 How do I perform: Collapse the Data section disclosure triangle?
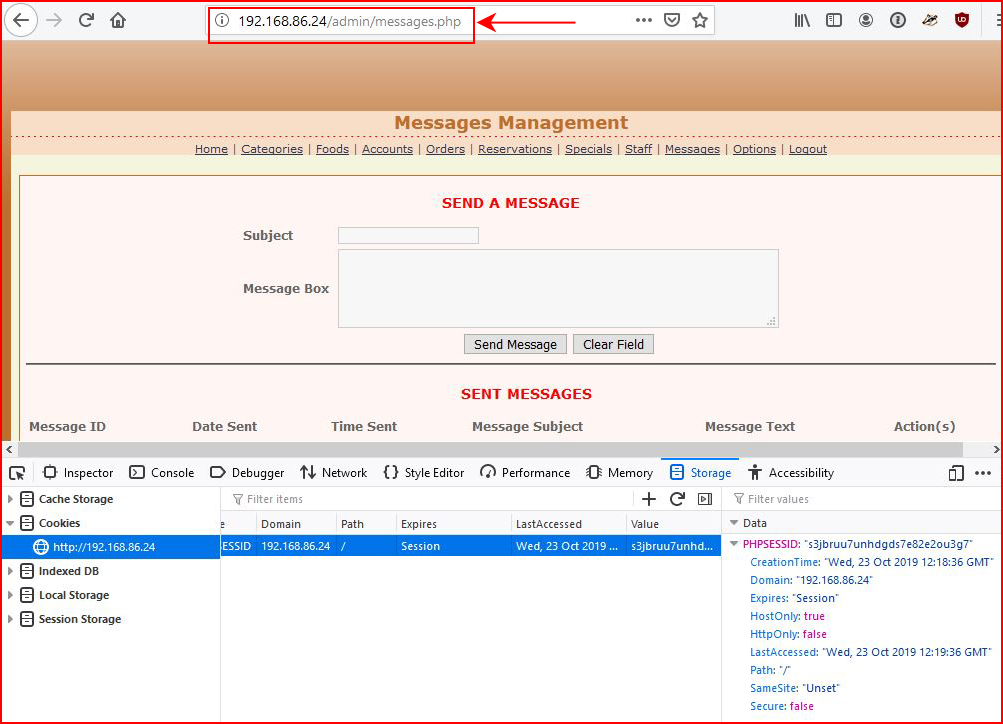coord(734,523)
